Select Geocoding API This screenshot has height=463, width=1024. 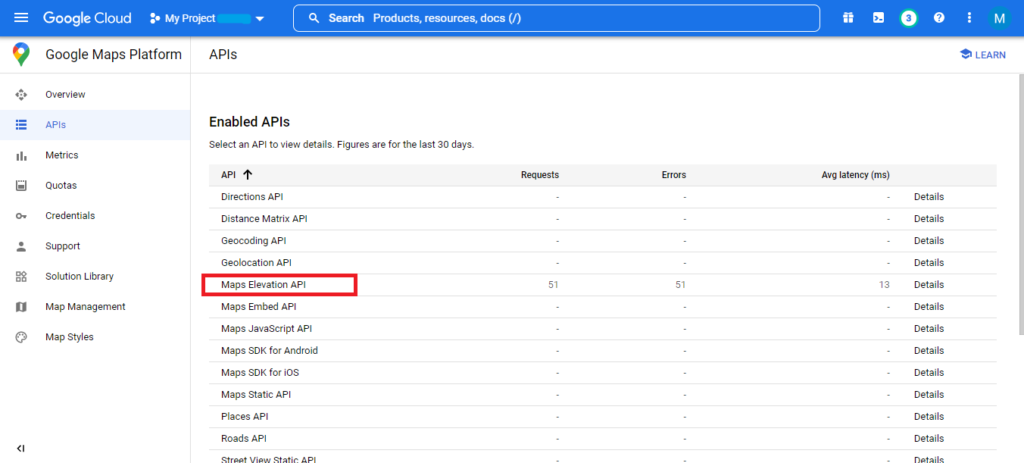pos(253,241)
